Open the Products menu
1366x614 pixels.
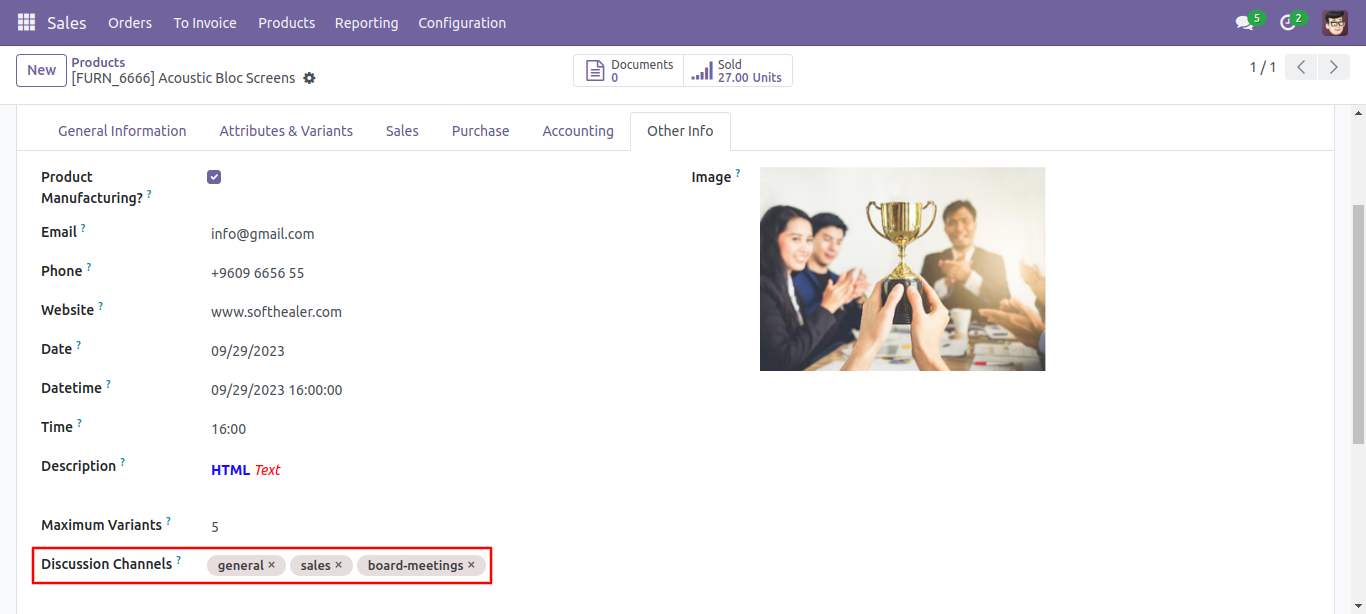coord(286,23)
